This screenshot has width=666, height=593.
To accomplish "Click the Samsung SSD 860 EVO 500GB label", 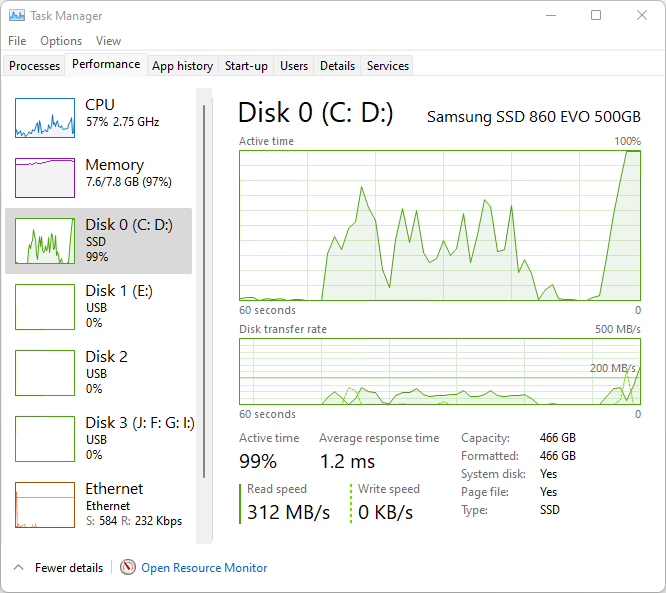I will tap(533, 116).
